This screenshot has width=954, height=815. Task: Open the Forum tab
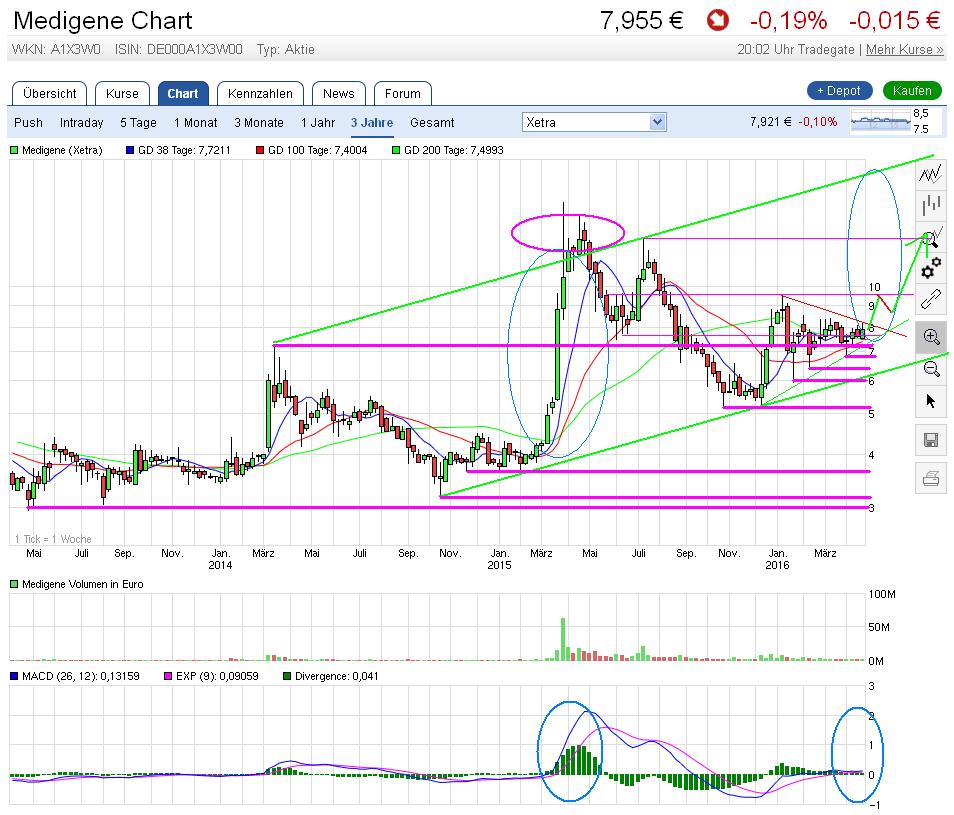tap(402, 94)
